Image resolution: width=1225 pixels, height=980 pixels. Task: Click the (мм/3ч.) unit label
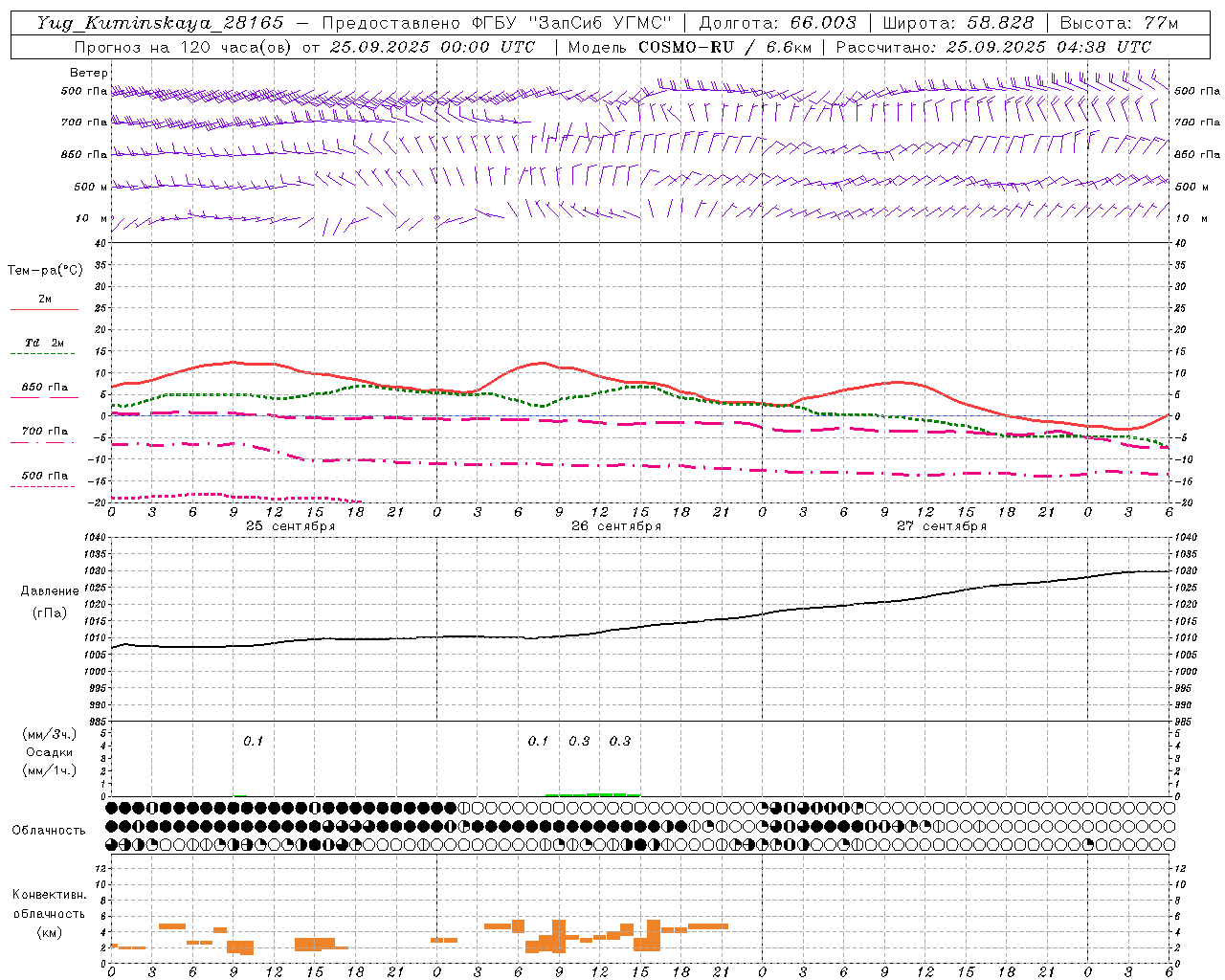tap(50, 734)
